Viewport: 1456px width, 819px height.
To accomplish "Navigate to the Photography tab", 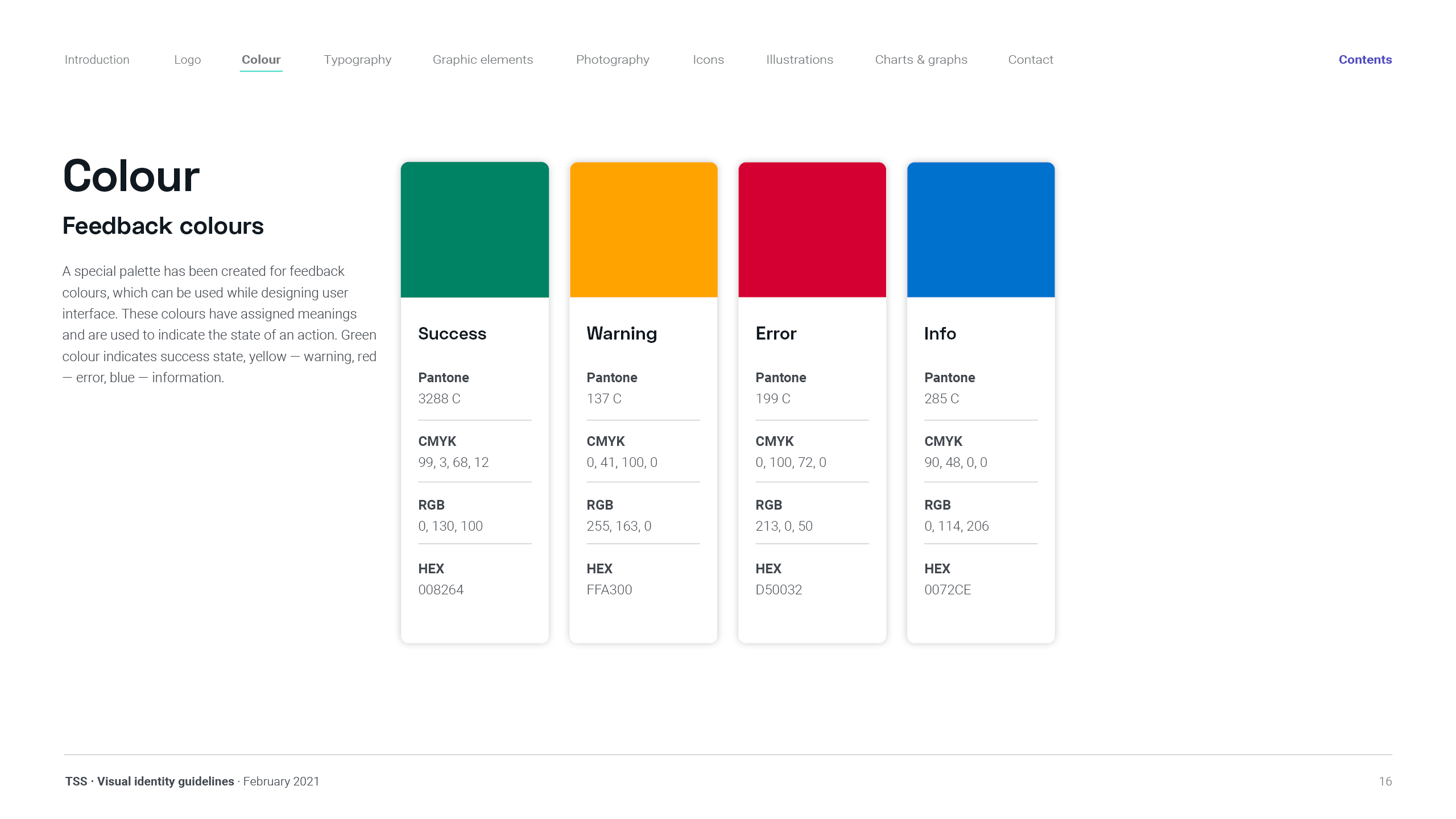I will pos(612,60).
